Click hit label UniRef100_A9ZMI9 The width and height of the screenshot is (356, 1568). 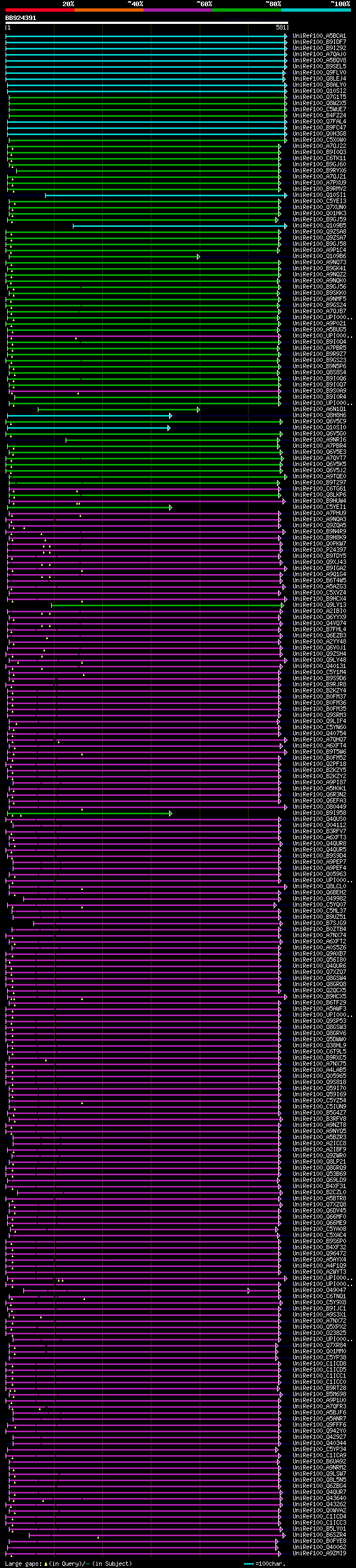(319, 1554)
